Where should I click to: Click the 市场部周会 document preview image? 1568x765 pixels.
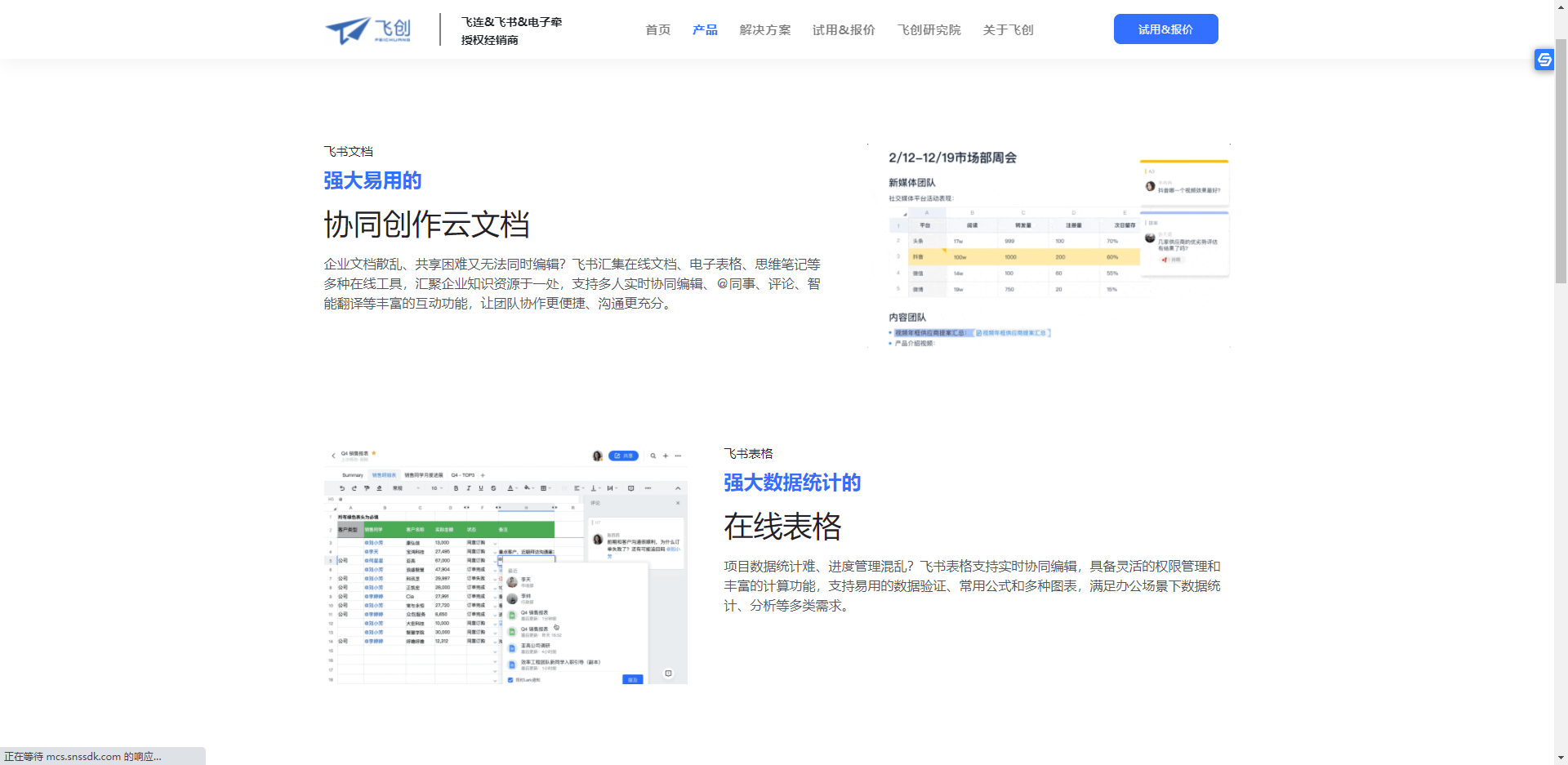[1049, 246]
